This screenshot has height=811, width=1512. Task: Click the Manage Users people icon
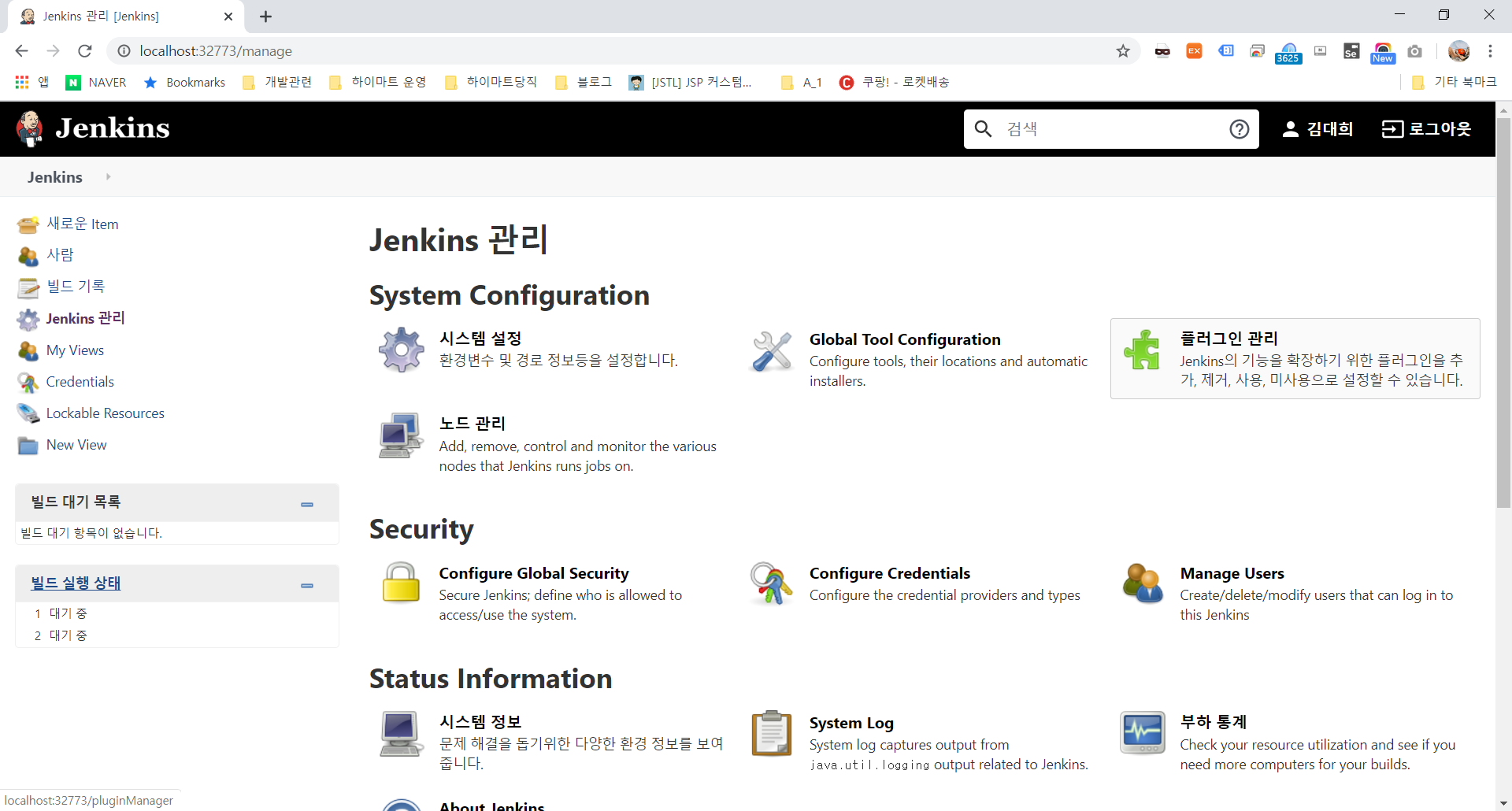pos(1142,583)
